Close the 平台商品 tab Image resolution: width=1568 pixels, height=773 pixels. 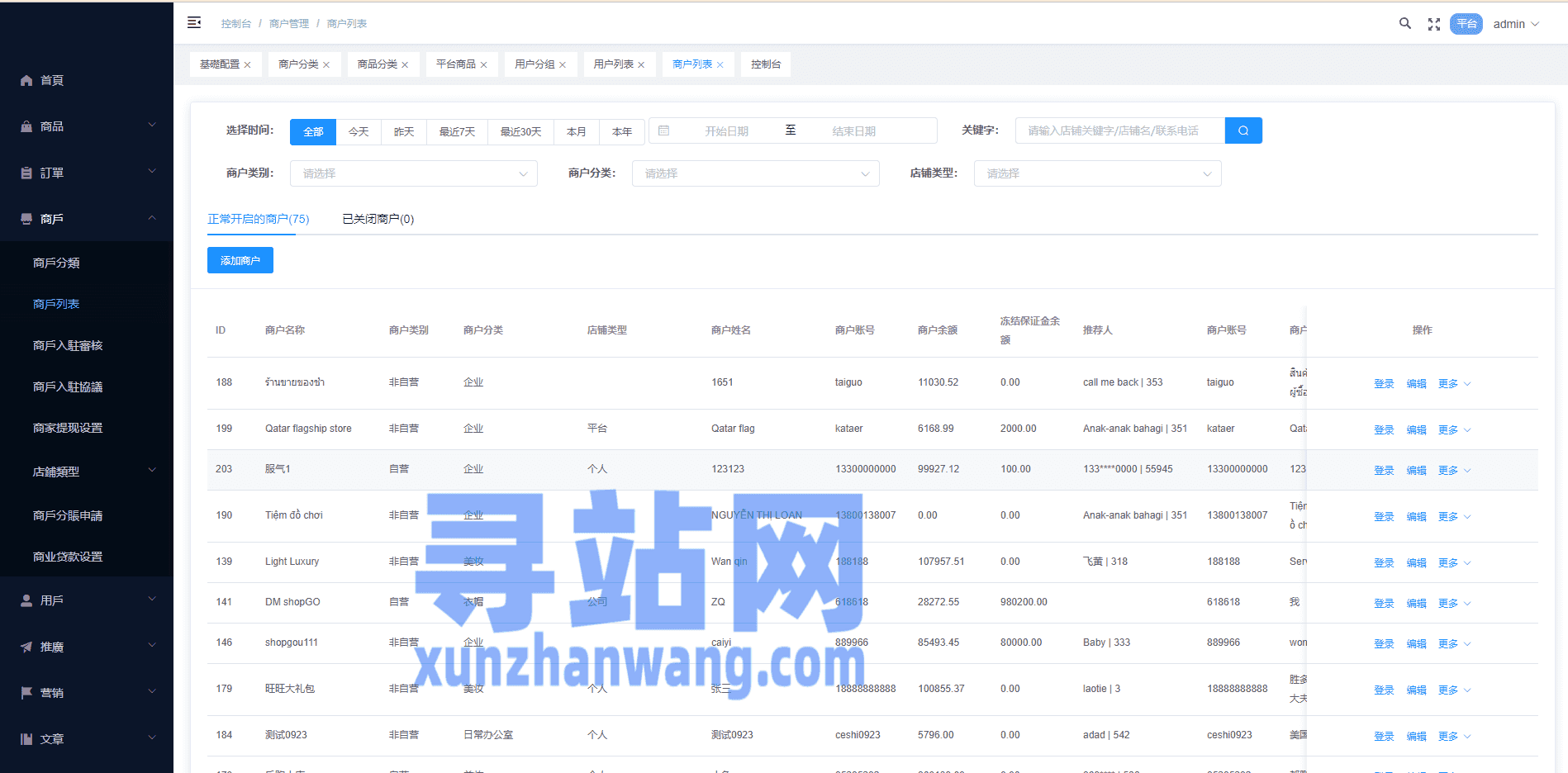[483, 64]
